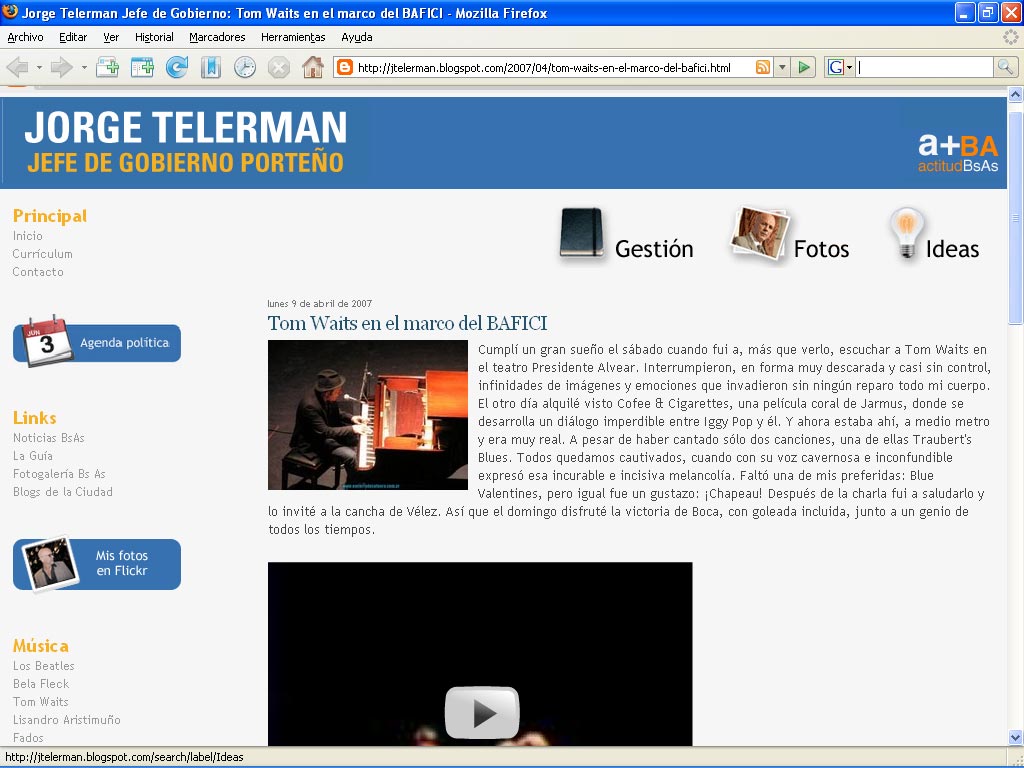Open the Inicio link
This screenshot has height=768, width=1024.
(x=27, y=236)
